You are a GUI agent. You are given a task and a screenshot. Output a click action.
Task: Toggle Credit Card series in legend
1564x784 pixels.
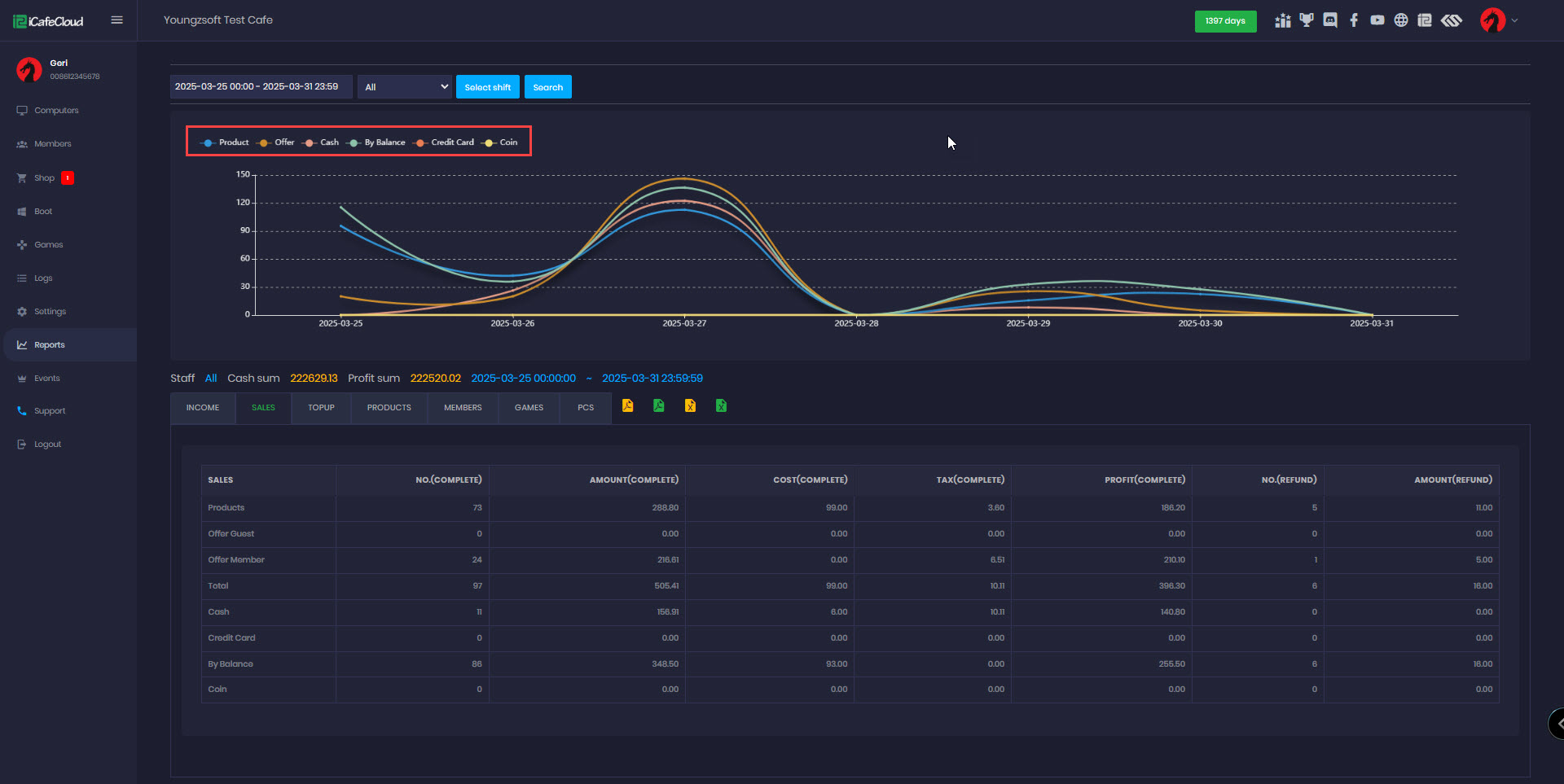tap(444, 142)
